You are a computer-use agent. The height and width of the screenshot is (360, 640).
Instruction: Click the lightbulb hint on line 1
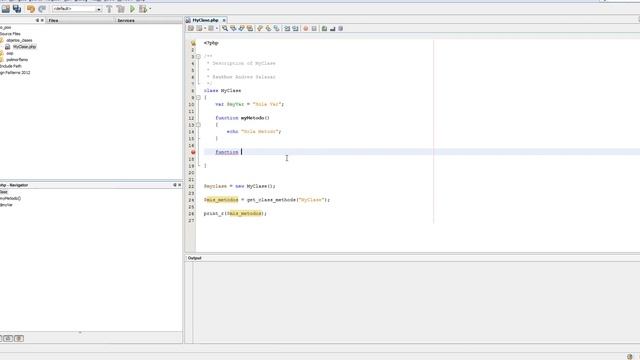193,43
